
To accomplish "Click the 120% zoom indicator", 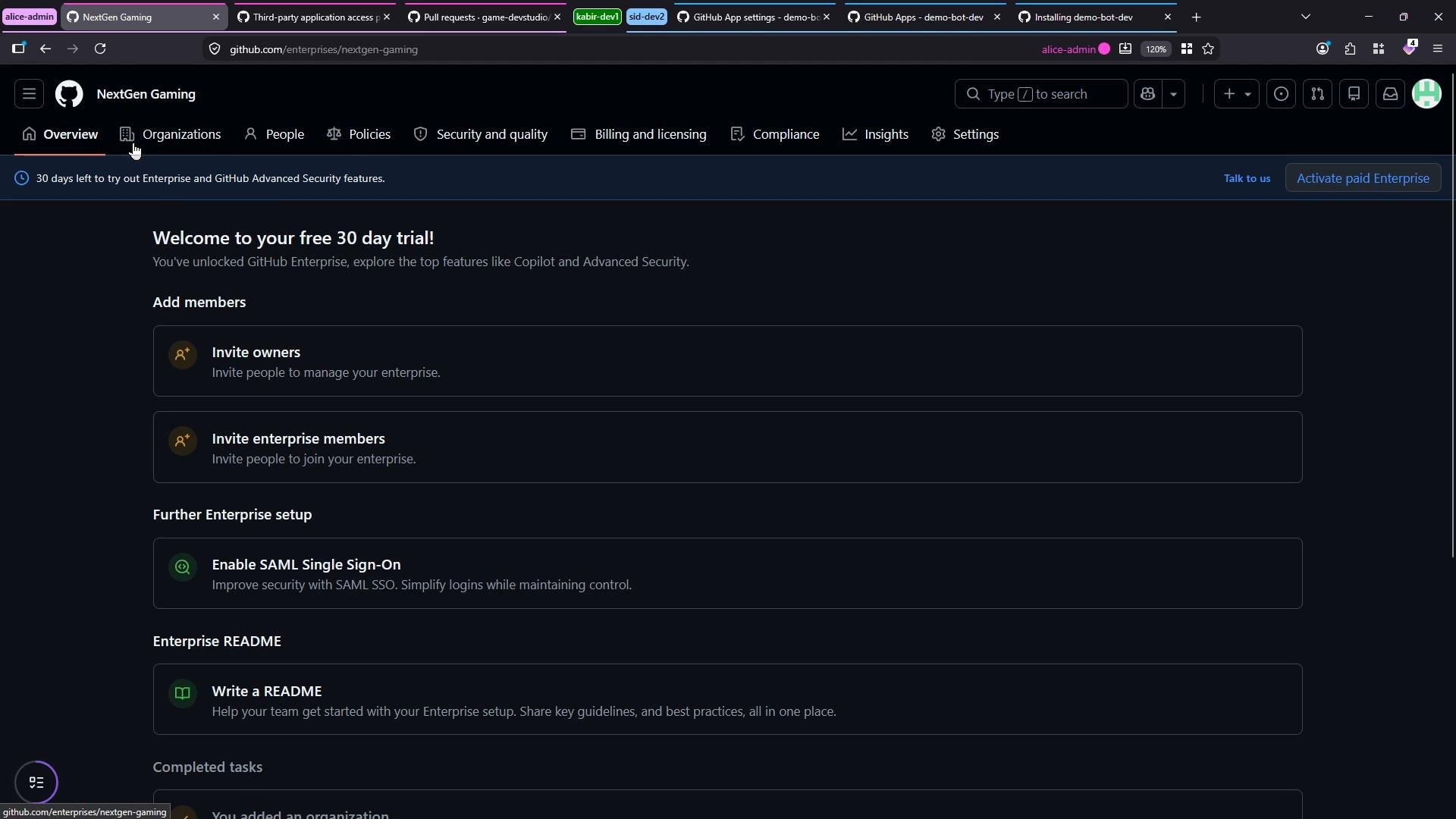I will (1156, 49).
